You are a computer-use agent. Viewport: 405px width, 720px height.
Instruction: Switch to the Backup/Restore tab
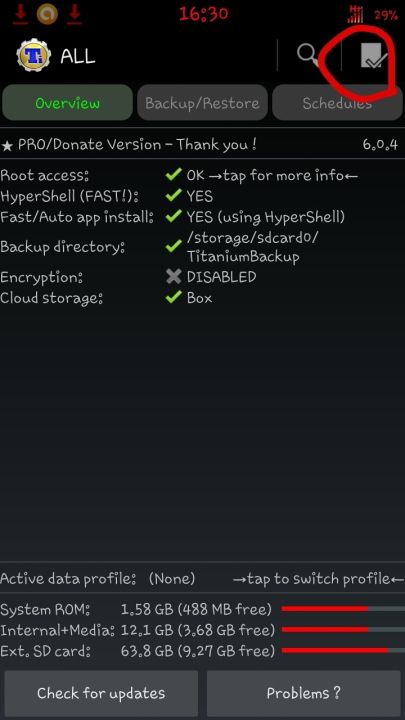point(202,103)
